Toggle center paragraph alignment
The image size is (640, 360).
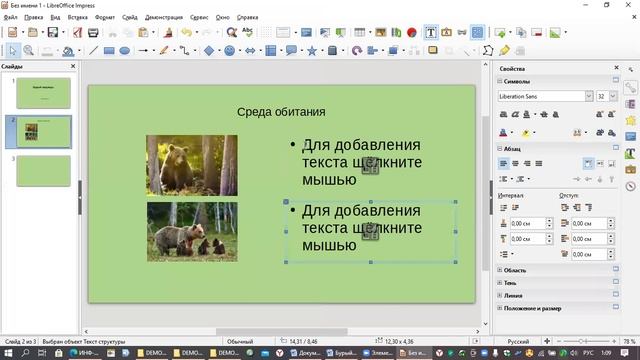coord(515,164)
